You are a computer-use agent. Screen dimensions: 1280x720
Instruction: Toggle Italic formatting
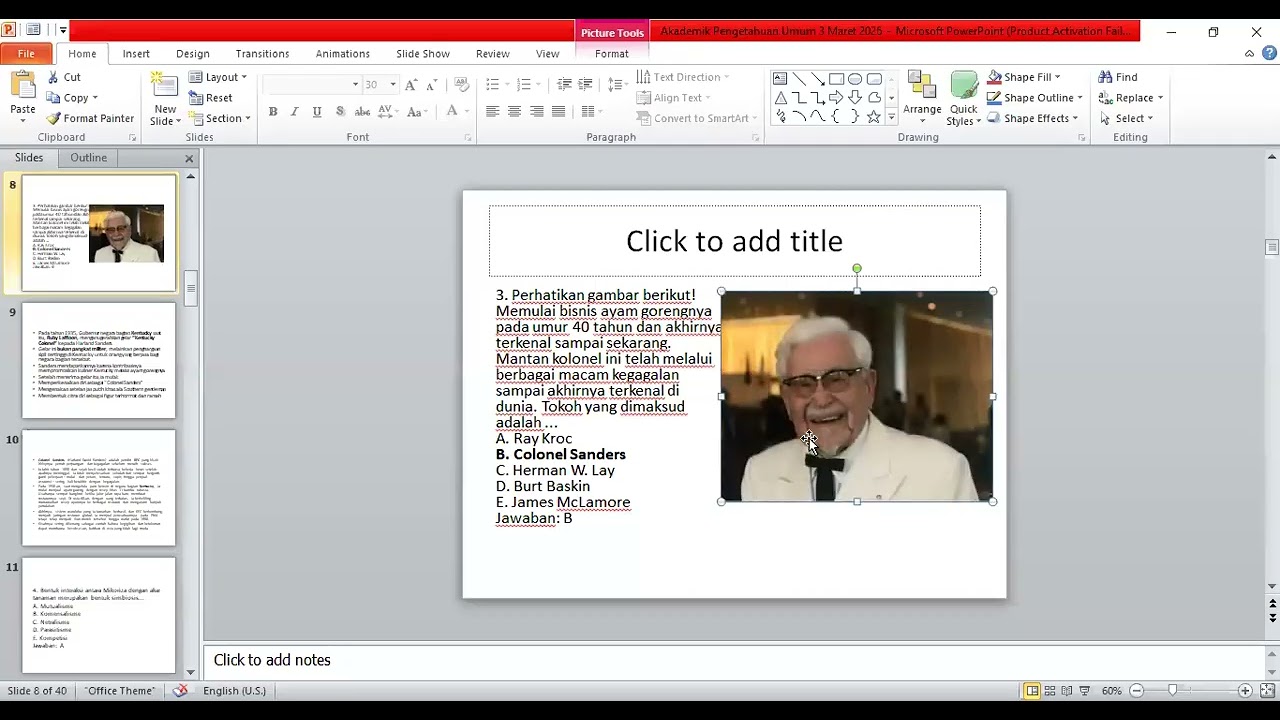tap(295, 111)
